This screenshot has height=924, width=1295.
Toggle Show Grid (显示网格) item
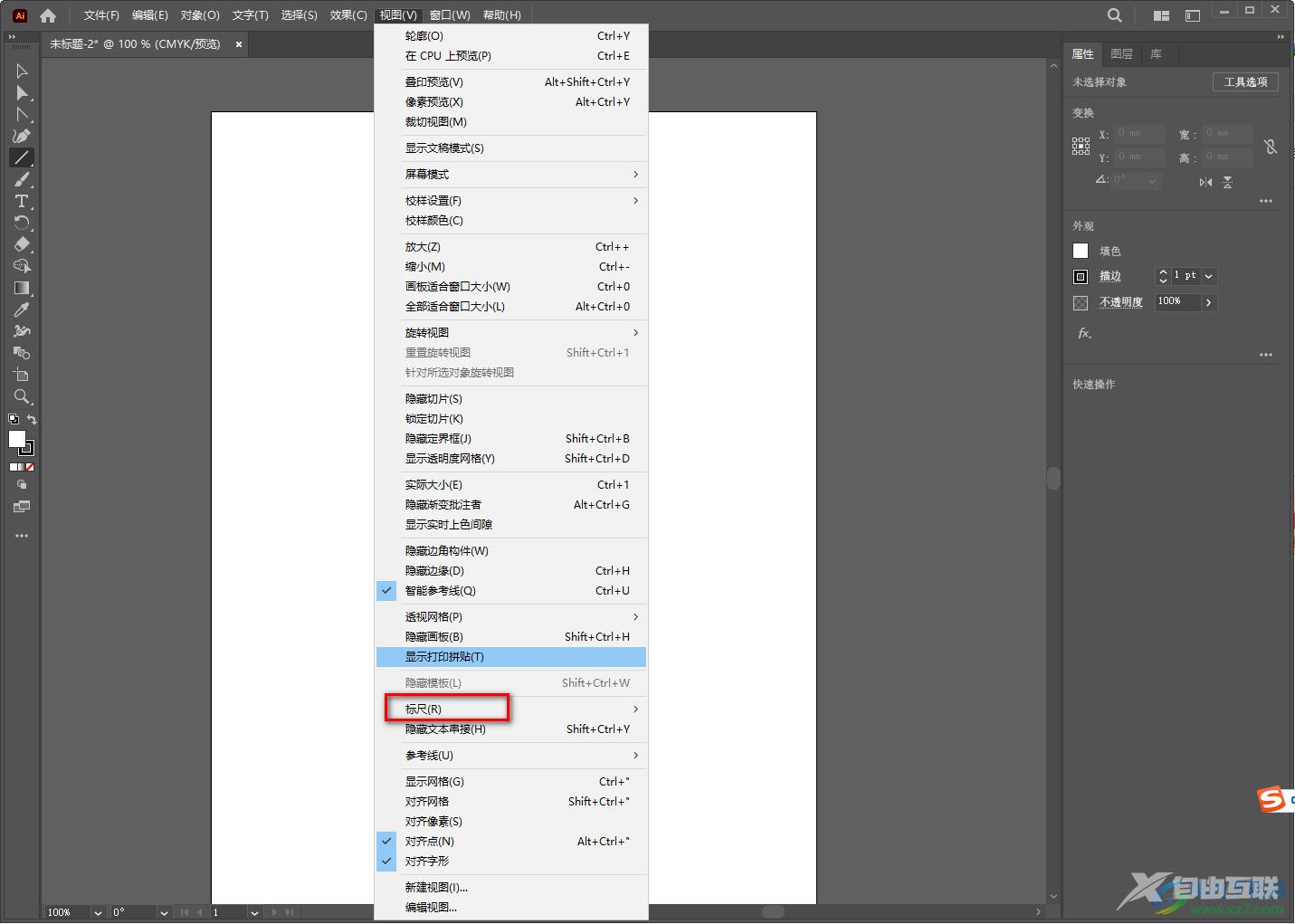coord(511,782)
